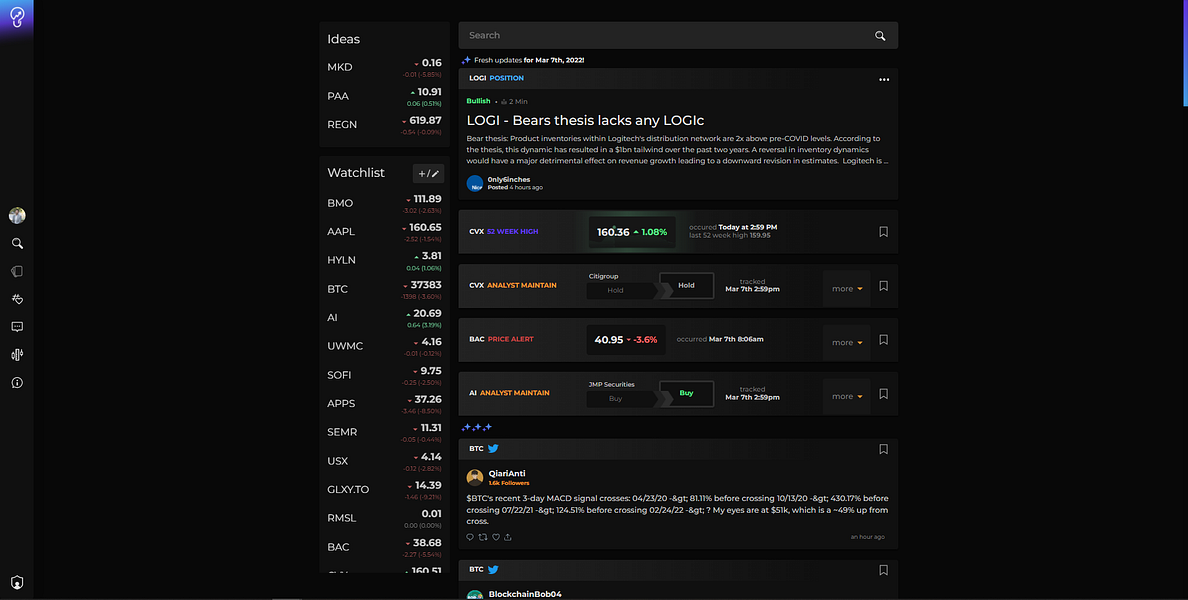Select USX in the Watchlist

tap(384, 461)
